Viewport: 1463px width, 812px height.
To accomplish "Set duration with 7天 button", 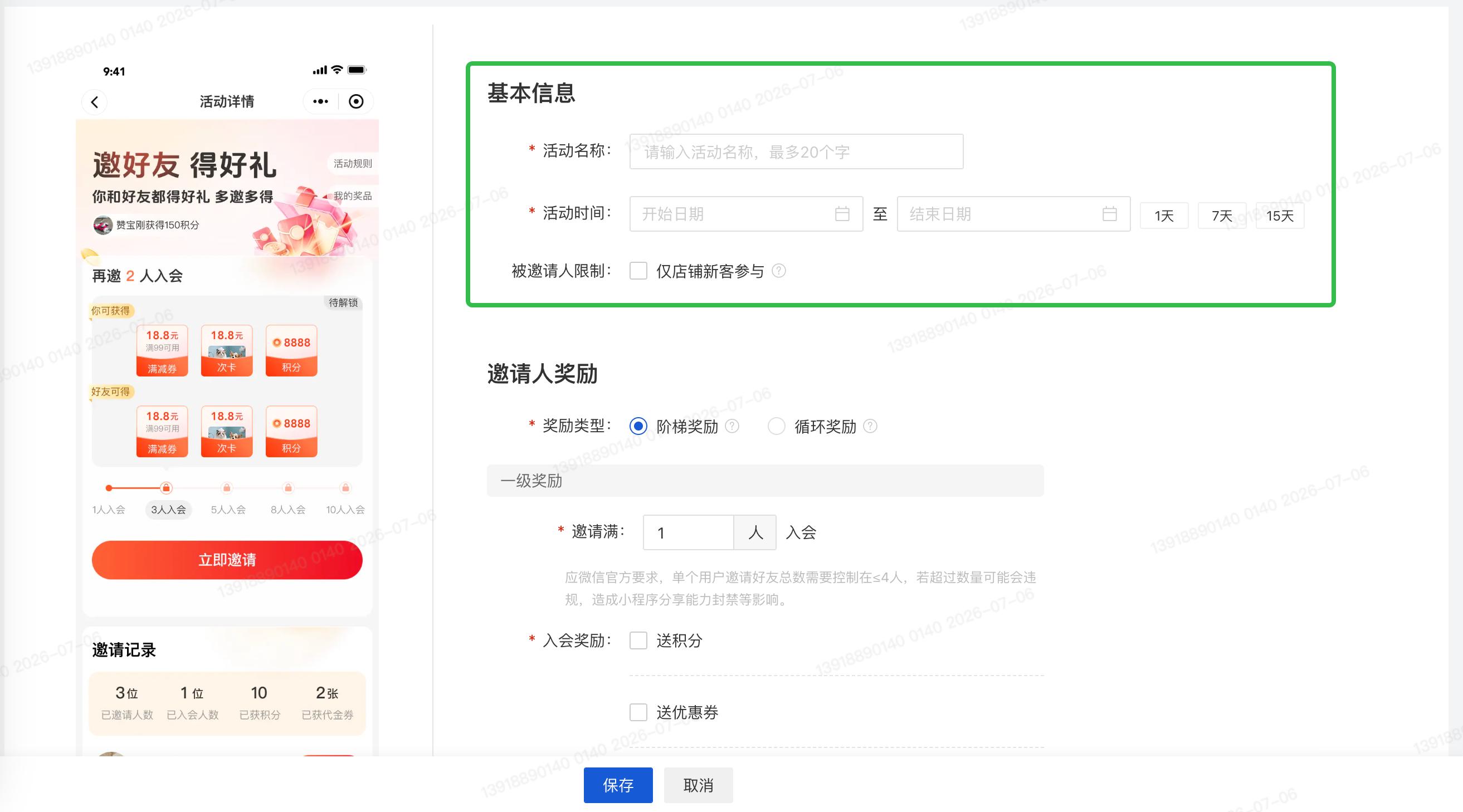I will (1222, 216).
